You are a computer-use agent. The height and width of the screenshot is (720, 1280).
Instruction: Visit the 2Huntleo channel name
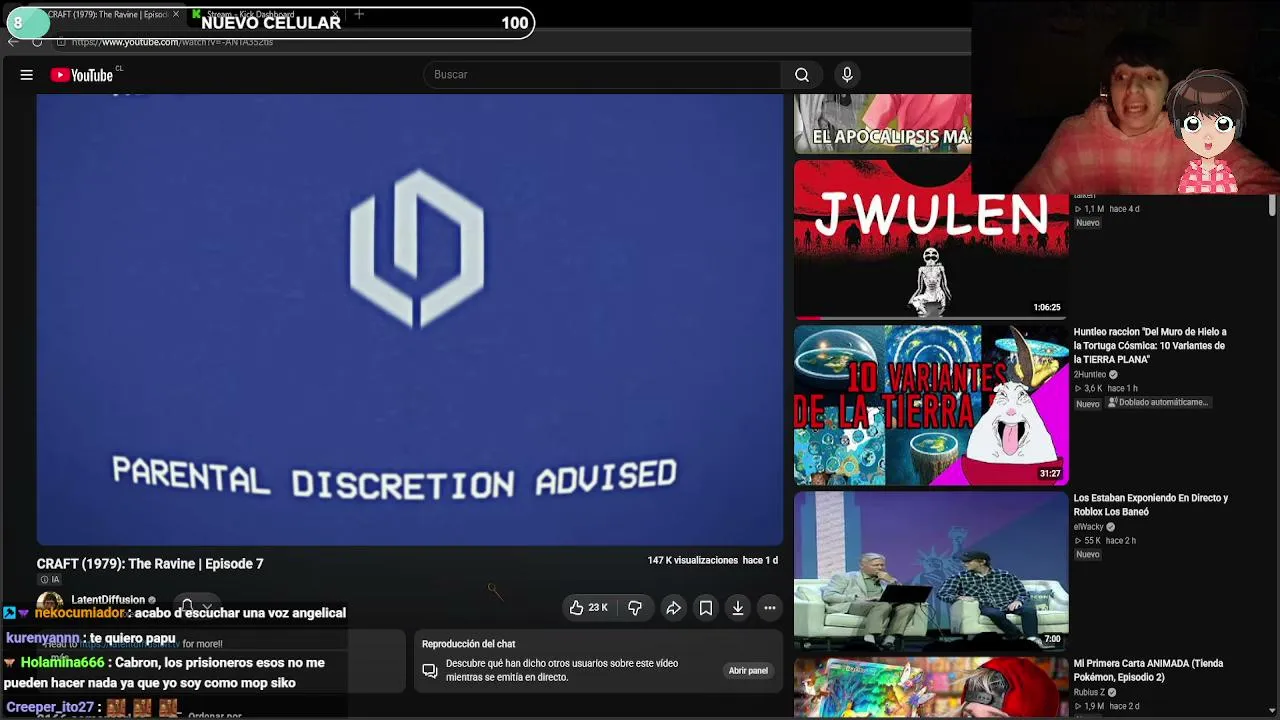(x=1090, y=375)
